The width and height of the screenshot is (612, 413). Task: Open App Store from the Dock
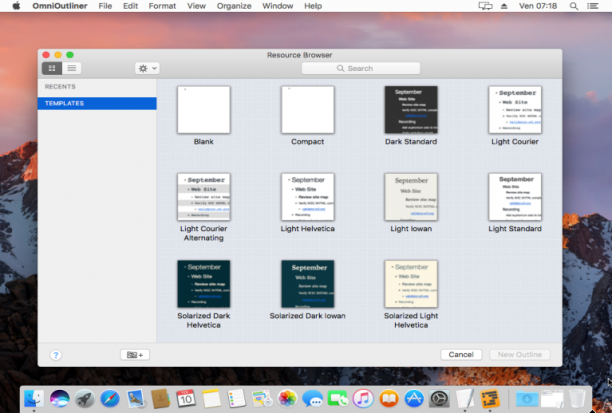[x=414, y=399]
